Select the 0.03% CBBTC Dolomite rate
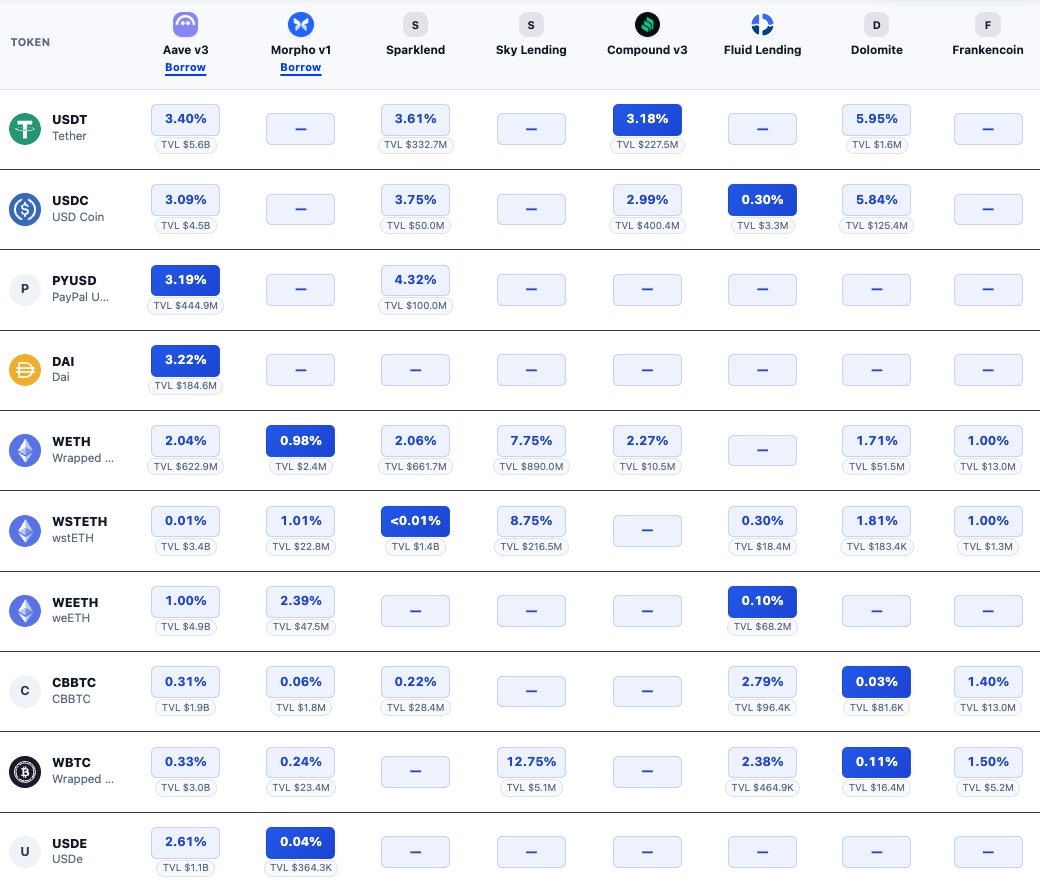This screenshot has height=884, width=1040. pyautogui.click(x=876, y=682)
